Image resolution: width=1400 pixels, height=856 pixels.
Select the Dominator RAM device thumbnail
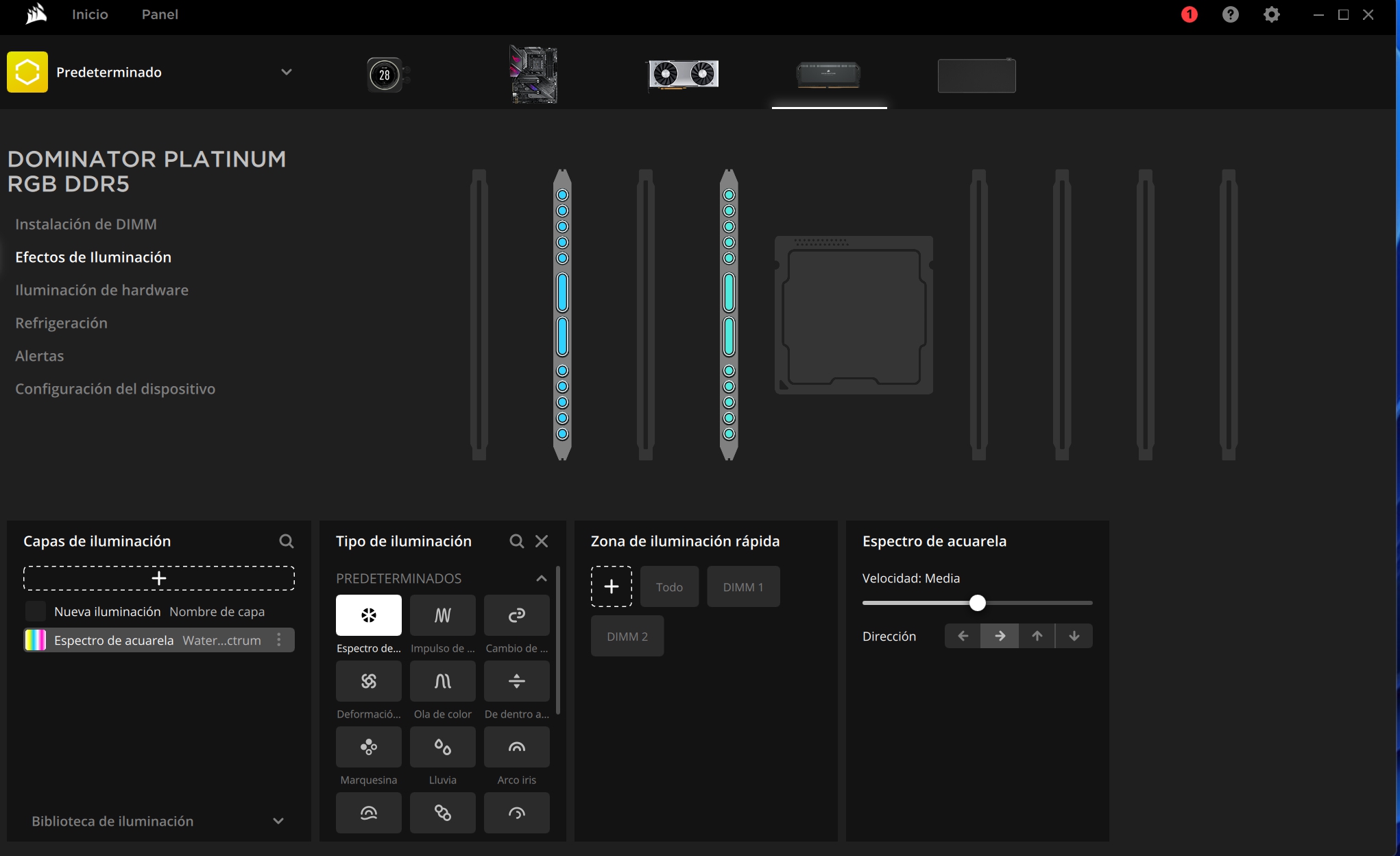pyautogui.click(x=829, y=74)
